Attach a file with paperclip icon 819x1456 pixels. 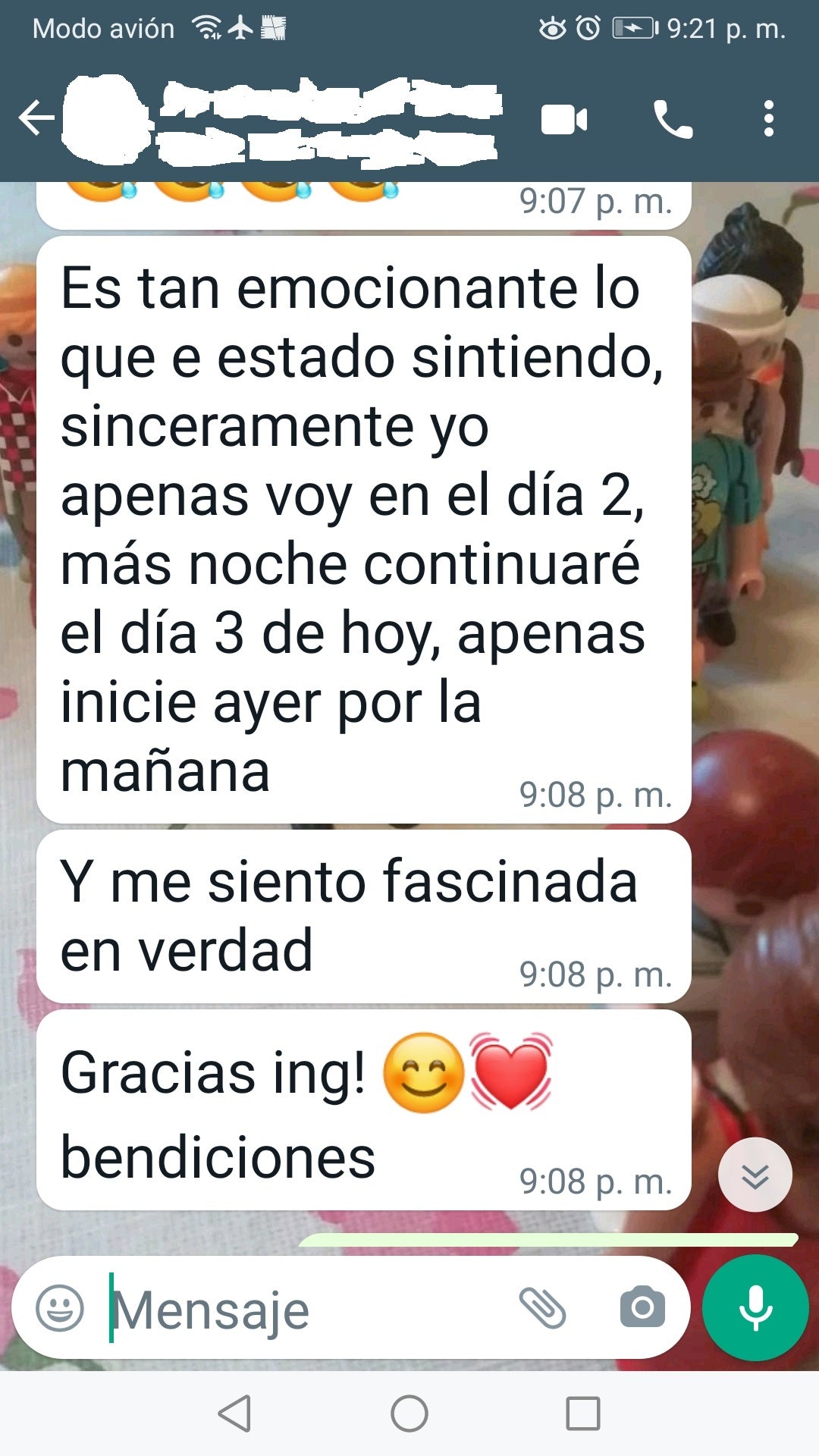coord(542,1308)
